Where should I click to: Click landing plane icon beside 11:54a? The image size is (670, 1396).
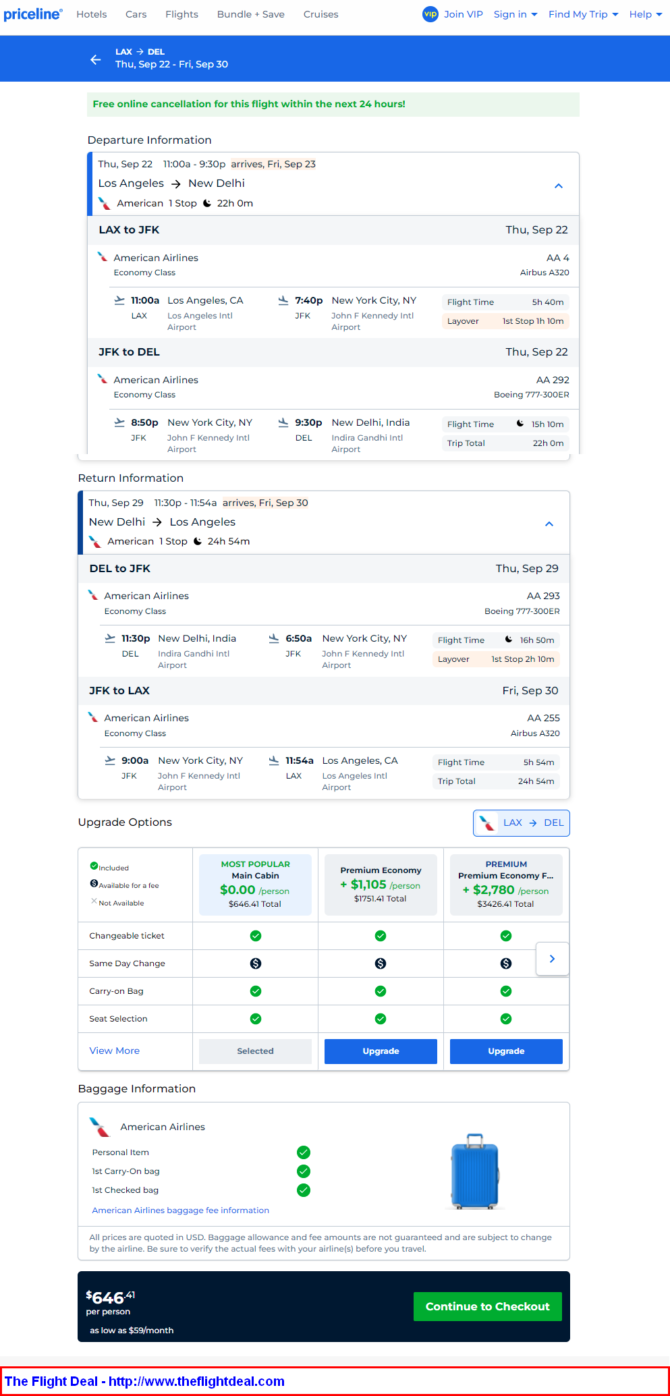click(x=275, y=760)
